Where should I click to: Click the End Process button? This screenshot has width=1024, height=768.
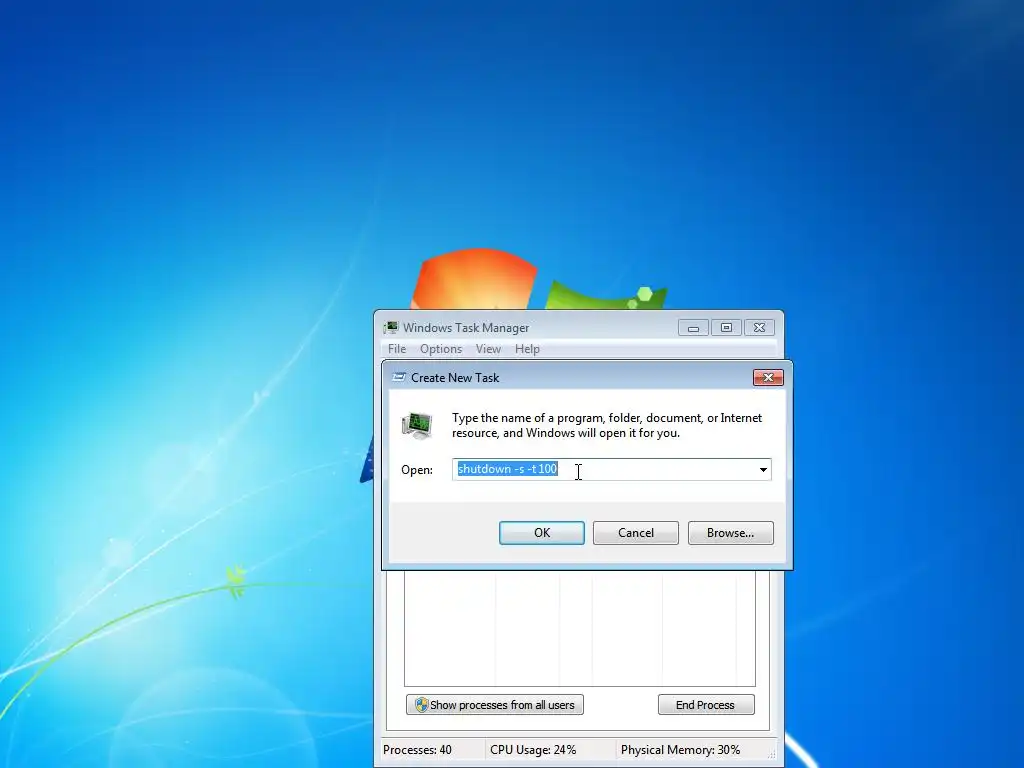point(705,705)
